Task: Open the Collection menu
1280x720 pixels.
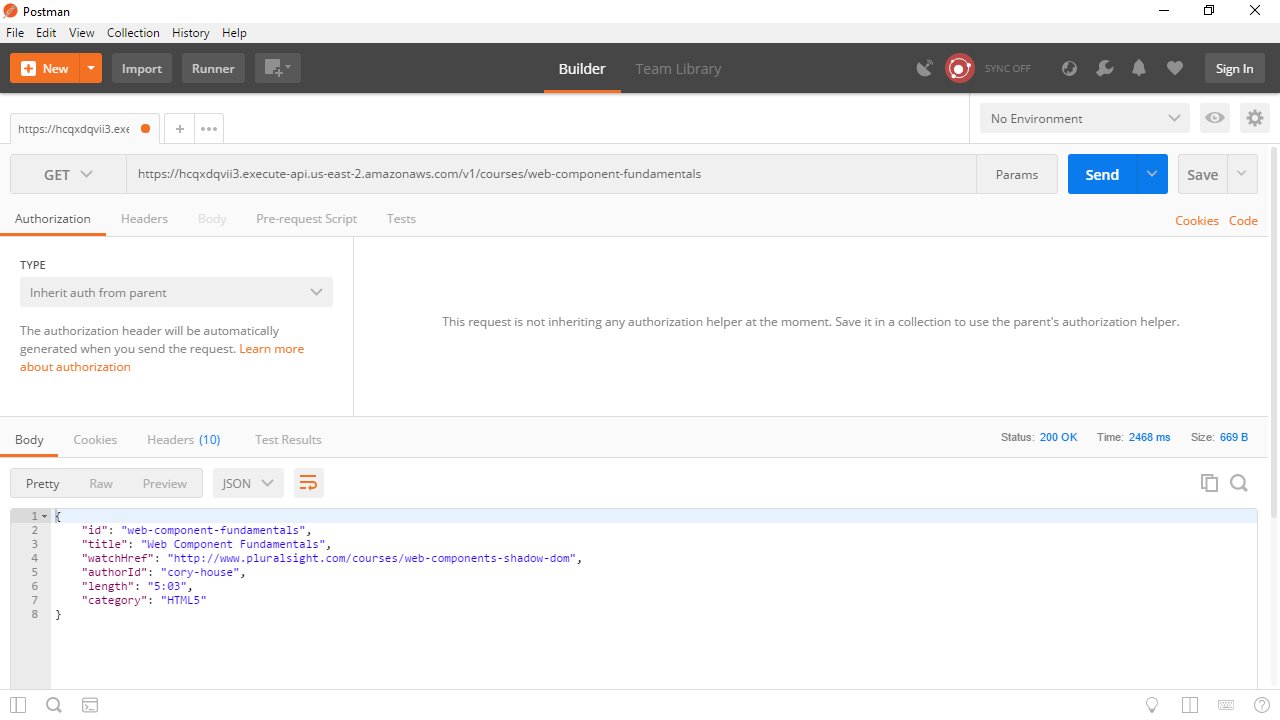Action: (x=133, y=33)
